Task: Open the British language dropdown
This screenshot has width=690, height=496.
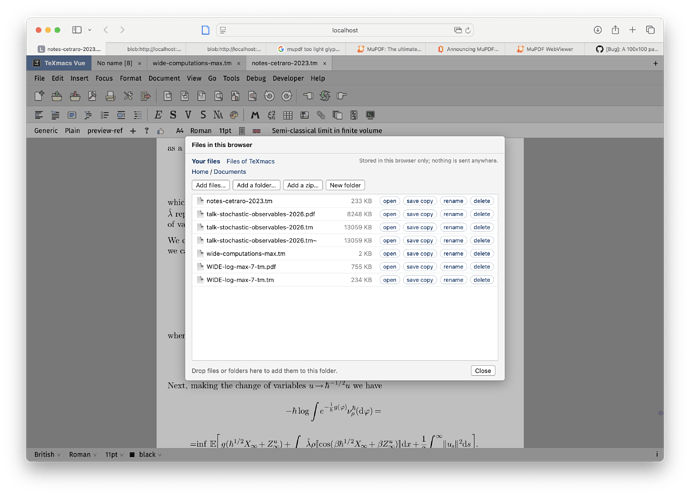Action: [48, 455]
